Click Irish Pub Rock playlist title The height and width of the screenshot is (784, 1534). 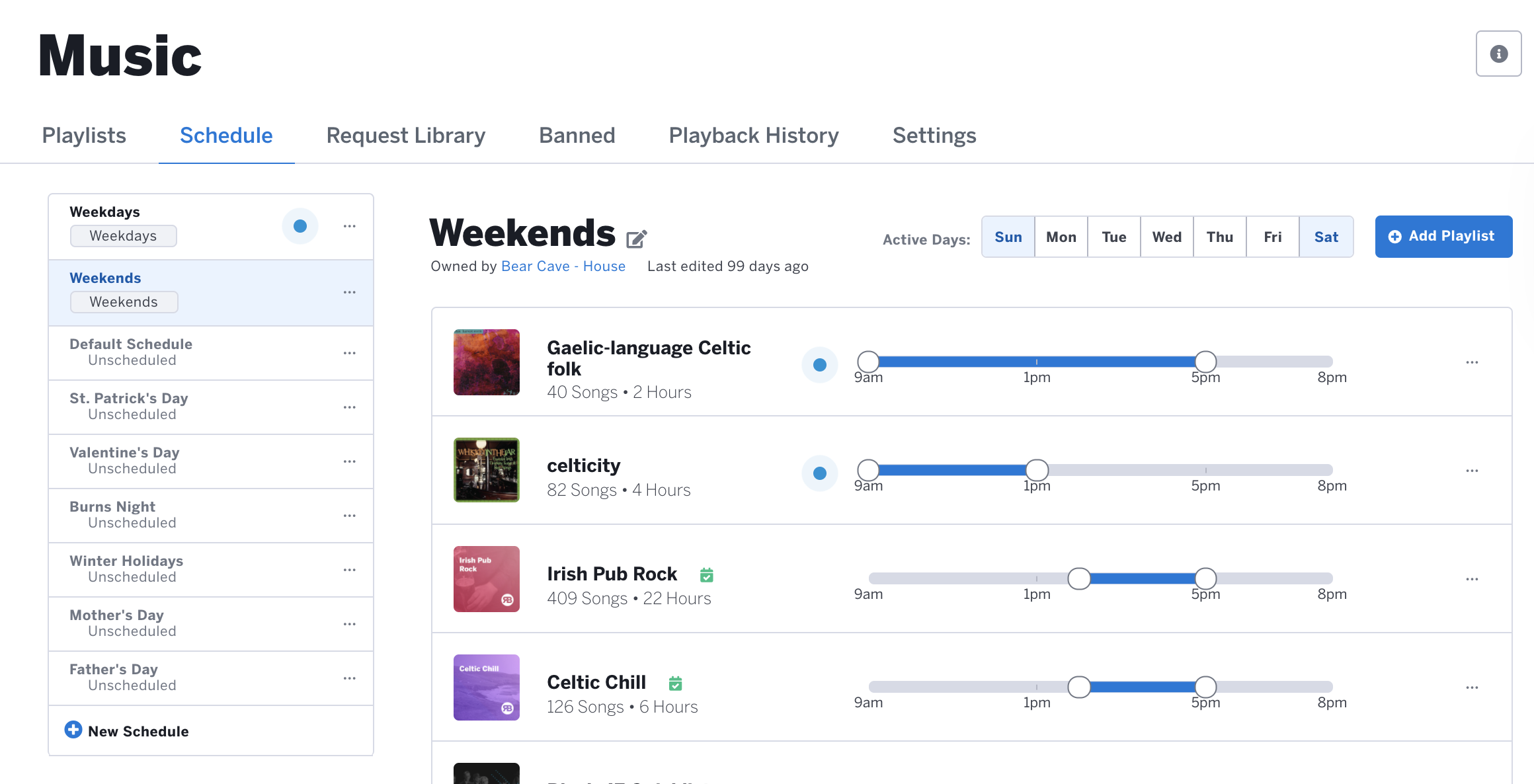[x=612, y=574]
